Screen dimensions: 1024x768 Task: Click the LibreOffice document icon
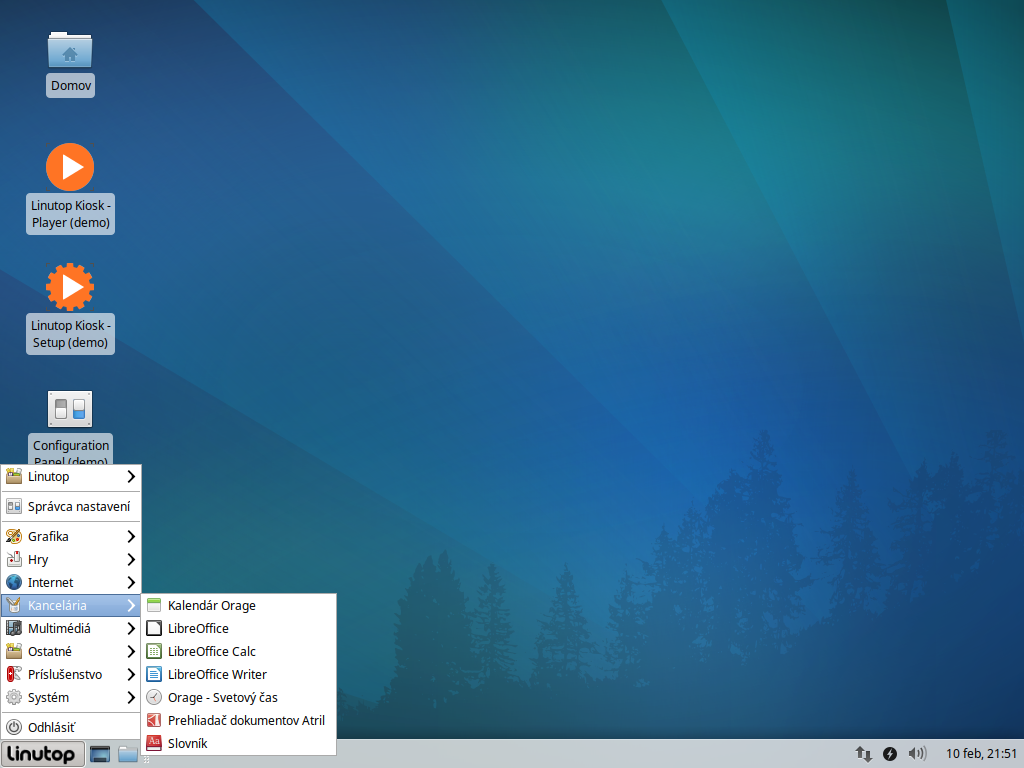click(x=154, y=628)
